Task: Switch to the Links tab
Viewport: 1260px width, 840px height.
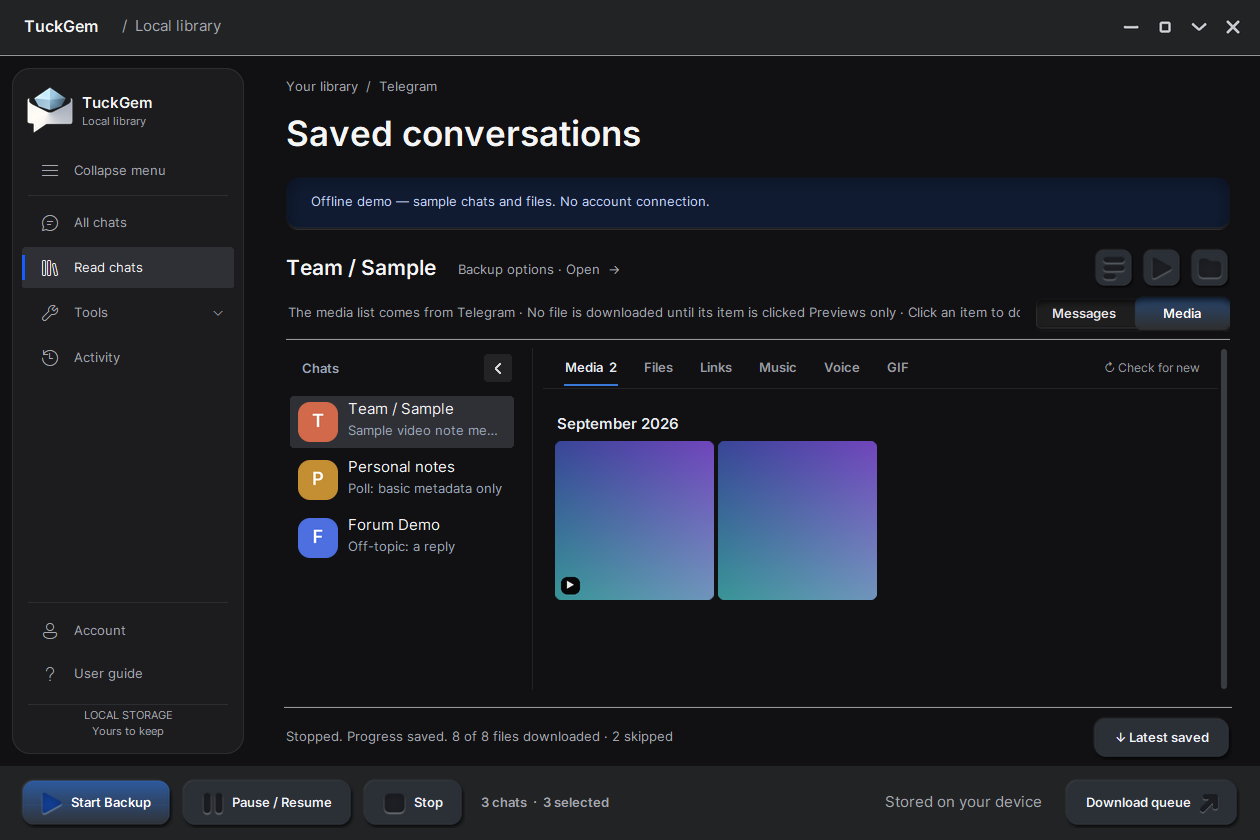Action: pyautogui.click(x=716, y=368)
